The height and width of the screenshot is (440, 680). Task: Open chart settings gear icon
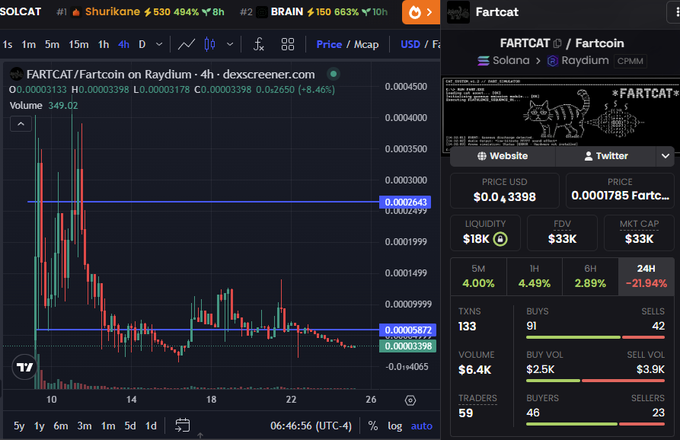point(410,400)
